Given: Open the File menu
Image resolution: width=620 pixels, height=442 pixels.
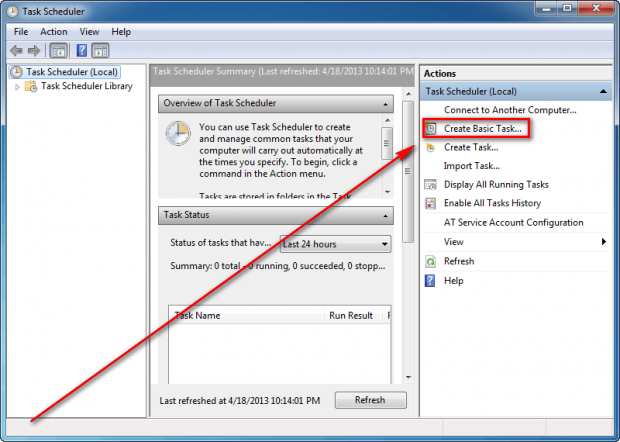Looking at the screenshot, I should 21,32.
